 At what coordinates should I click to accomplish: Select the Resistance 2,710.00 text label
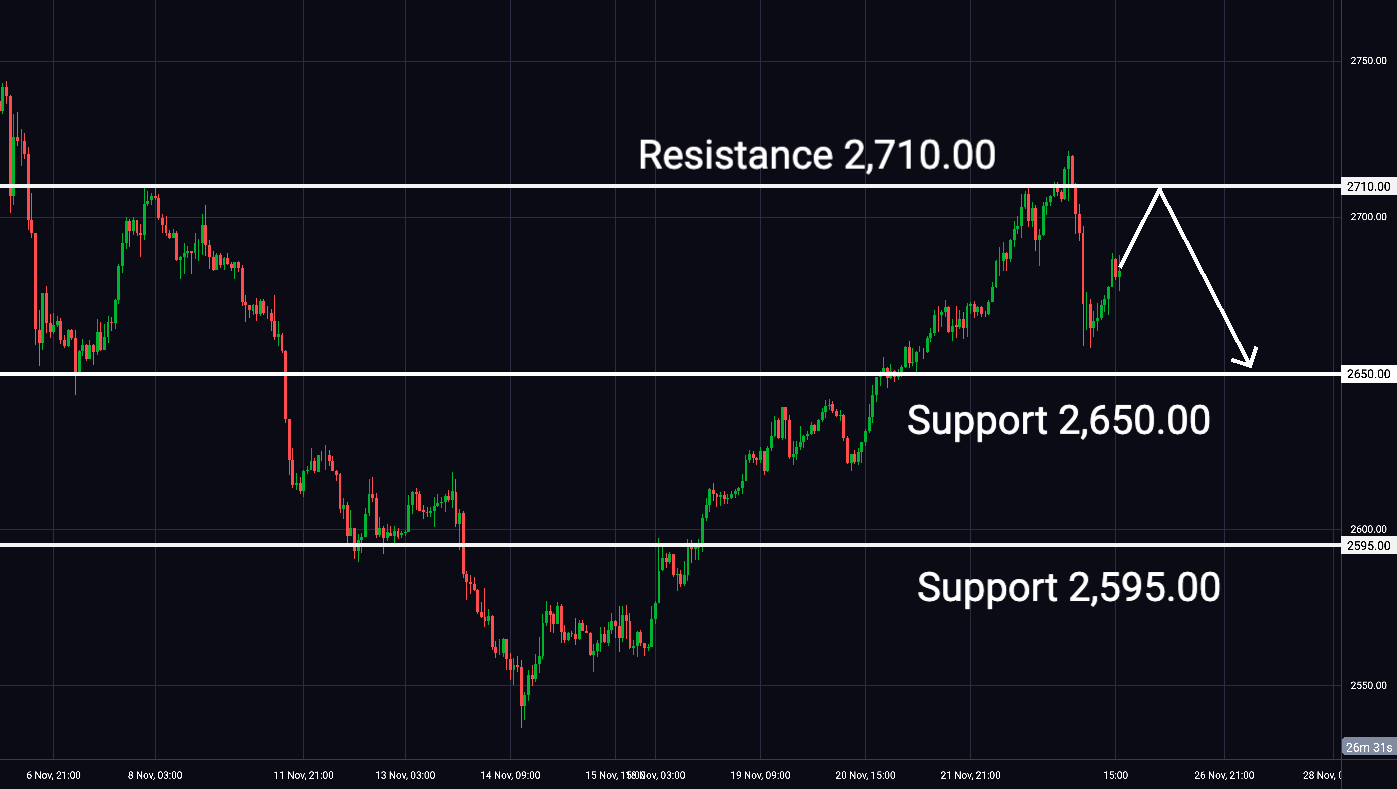(x=817, y=155)
